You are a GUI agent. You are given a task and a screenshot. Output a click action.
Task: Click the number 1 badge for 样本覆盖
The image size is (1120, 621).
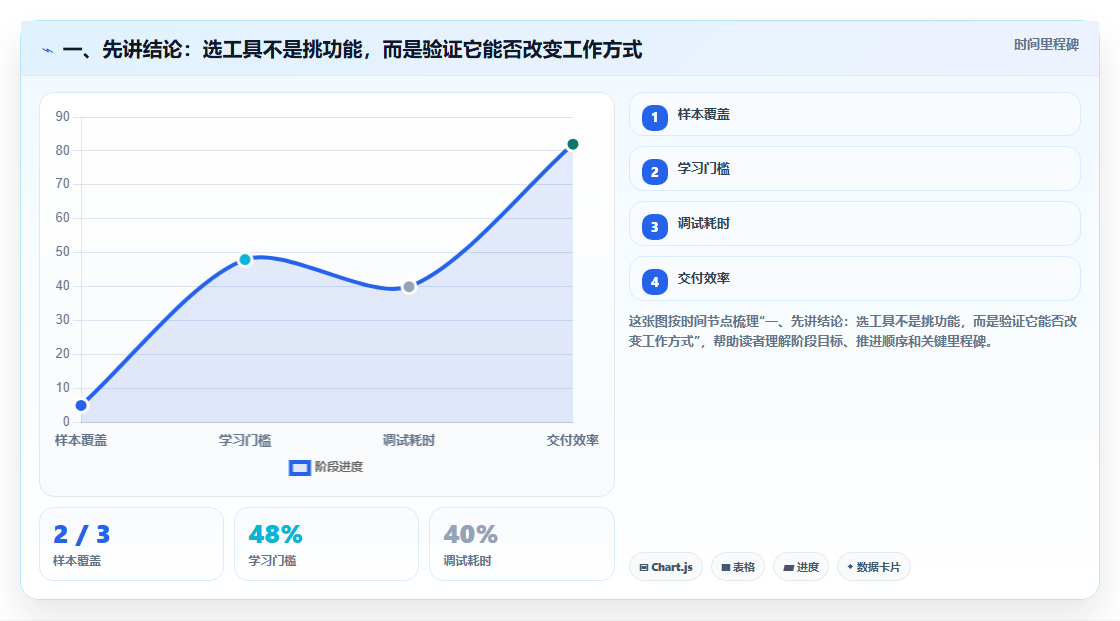(x=654, y=117)
